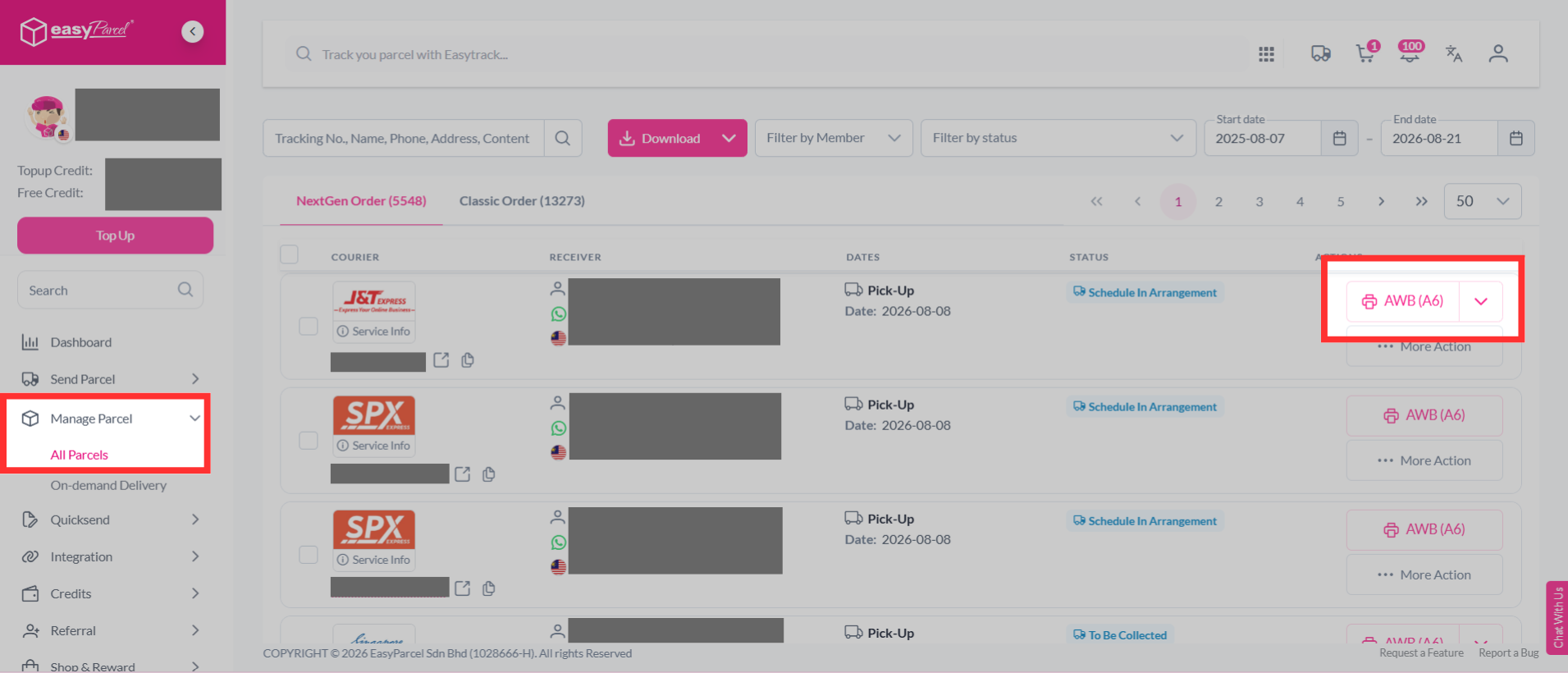The width and height of the screenshot is (1568, 673).
Task: Tick the select-all checkbox in table header
Action: click(x=289, y=254)
